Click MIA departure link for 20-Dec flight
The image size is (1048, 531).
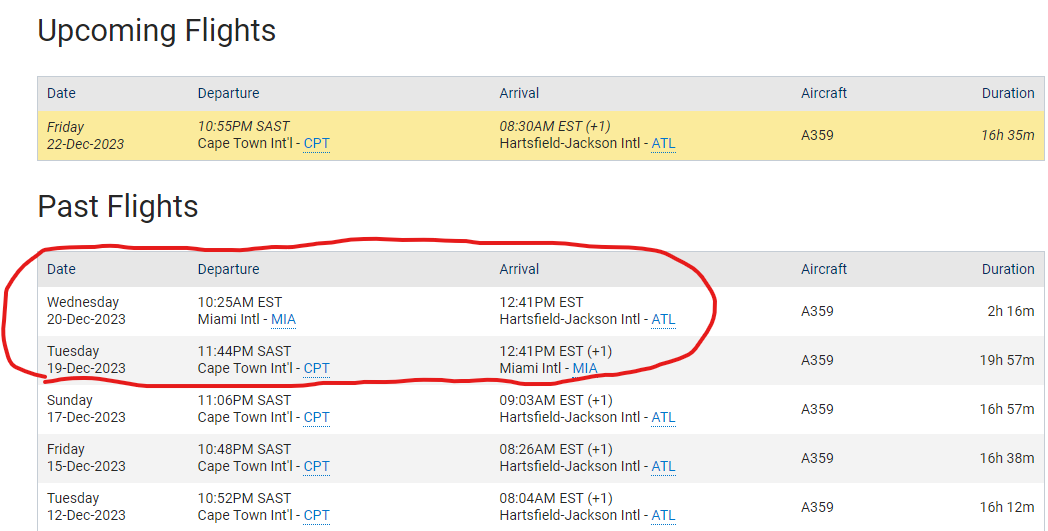(x=283, y=320)
